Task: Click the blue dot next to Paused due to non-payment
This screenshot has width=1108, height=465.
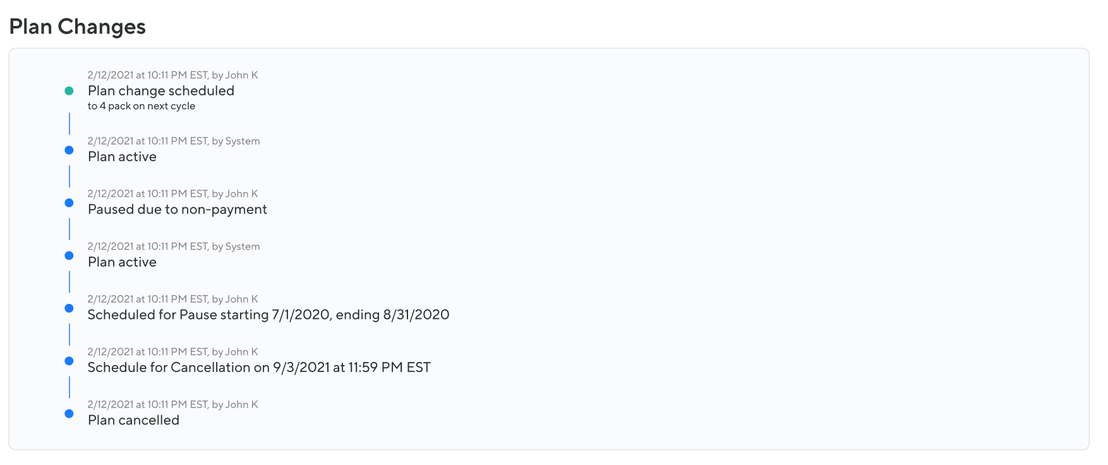Action: [69, 203]
